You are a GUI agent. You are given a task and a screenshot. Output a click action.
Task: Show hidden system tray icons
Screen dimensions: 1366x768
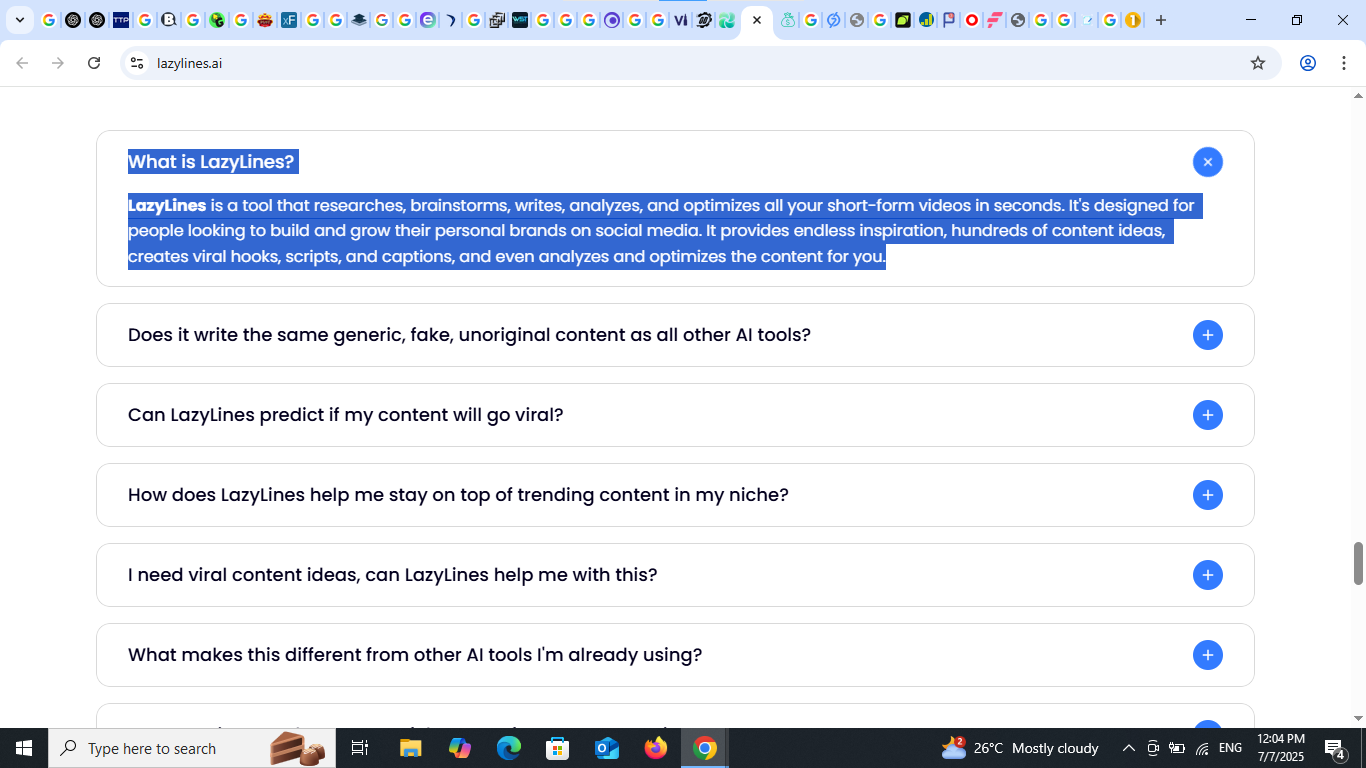click(1128, 748)
